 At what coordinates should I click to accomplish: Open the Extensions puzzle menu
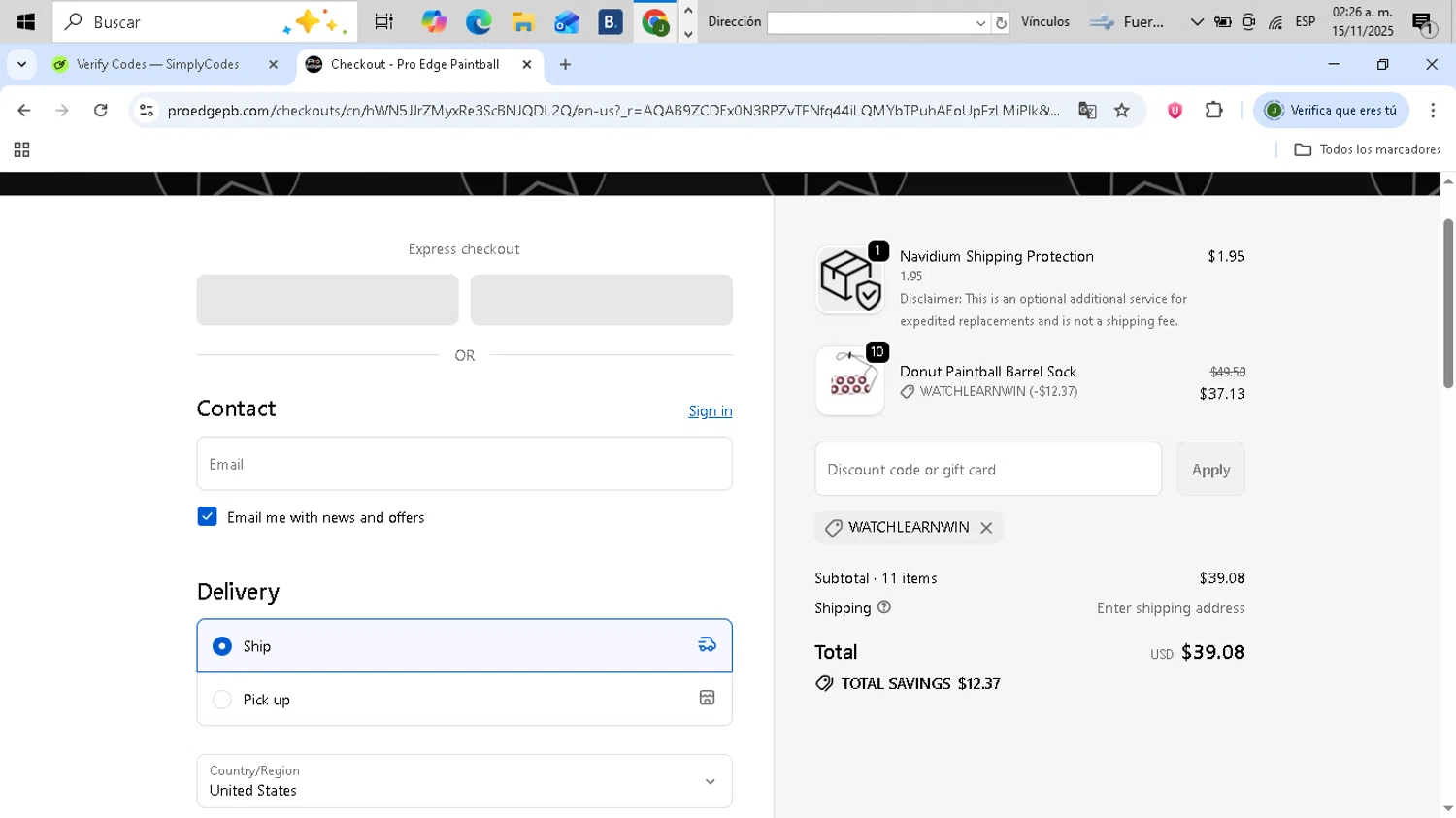point(1213,110)
